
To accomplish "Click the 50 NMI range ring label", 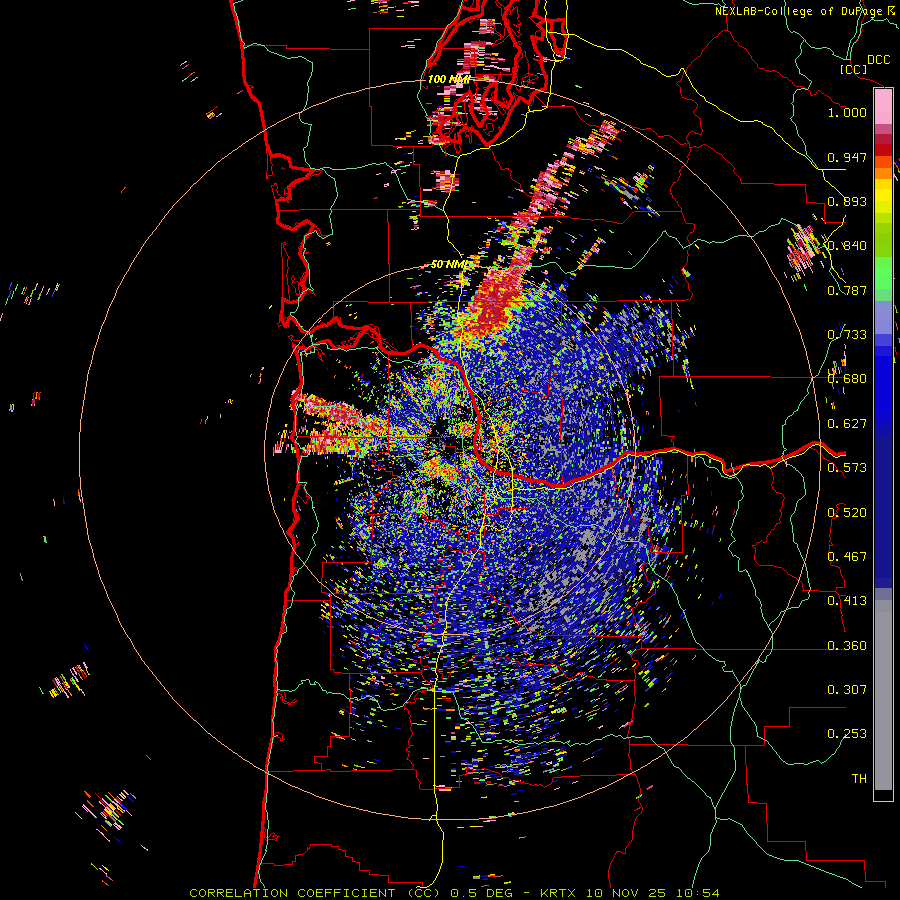I will click(x=451, y=265).
